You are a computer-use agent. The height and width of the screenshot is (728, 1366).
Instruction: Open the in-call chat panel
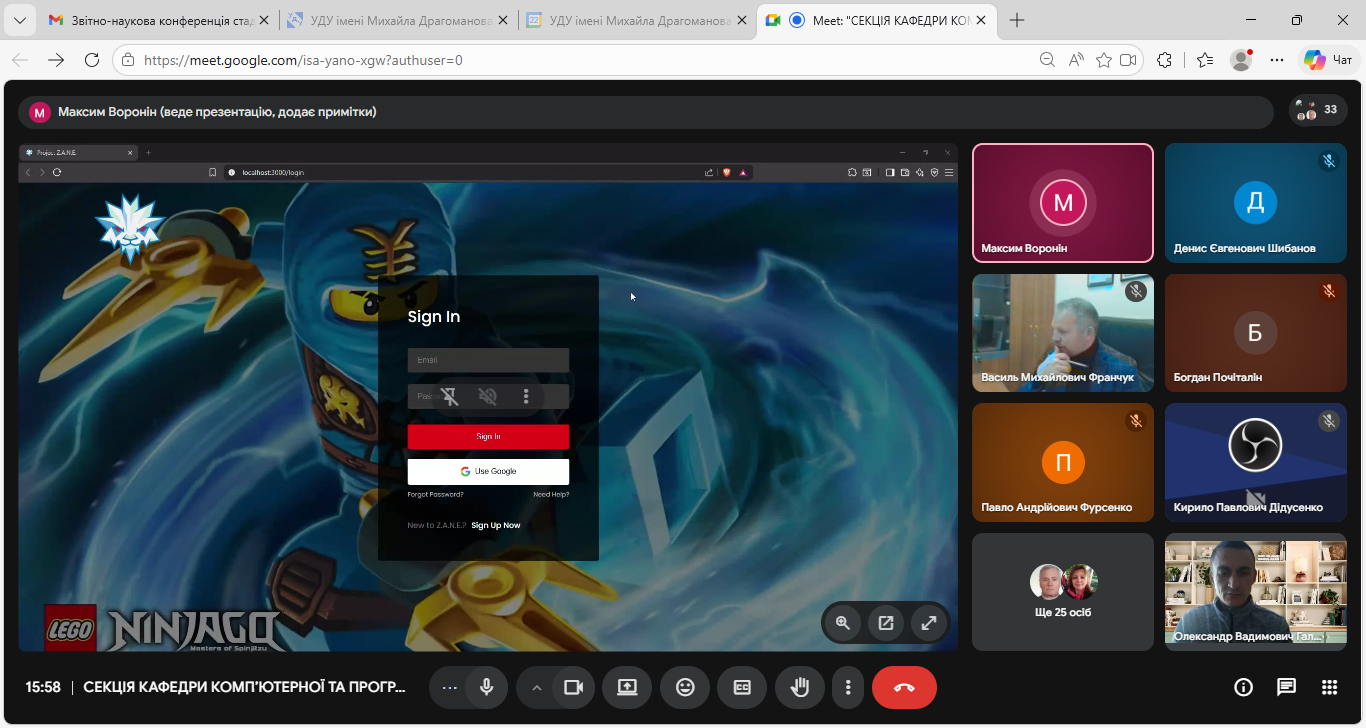[x=1287, y=687]
